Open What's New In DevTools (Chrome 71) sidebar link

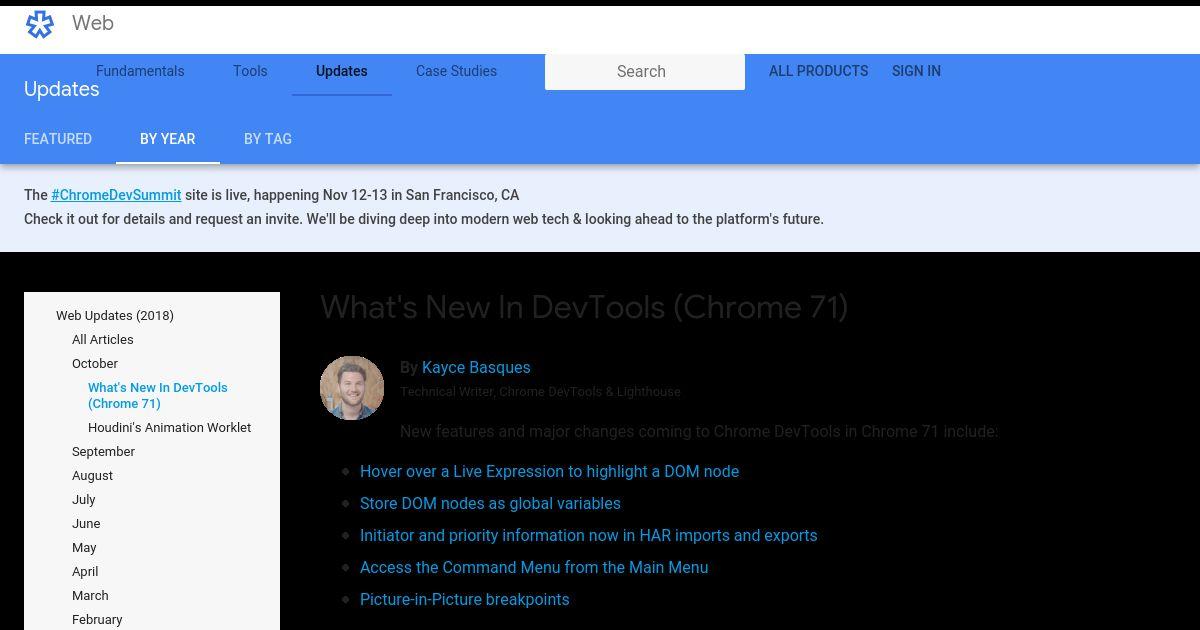(x=158, y=395)
